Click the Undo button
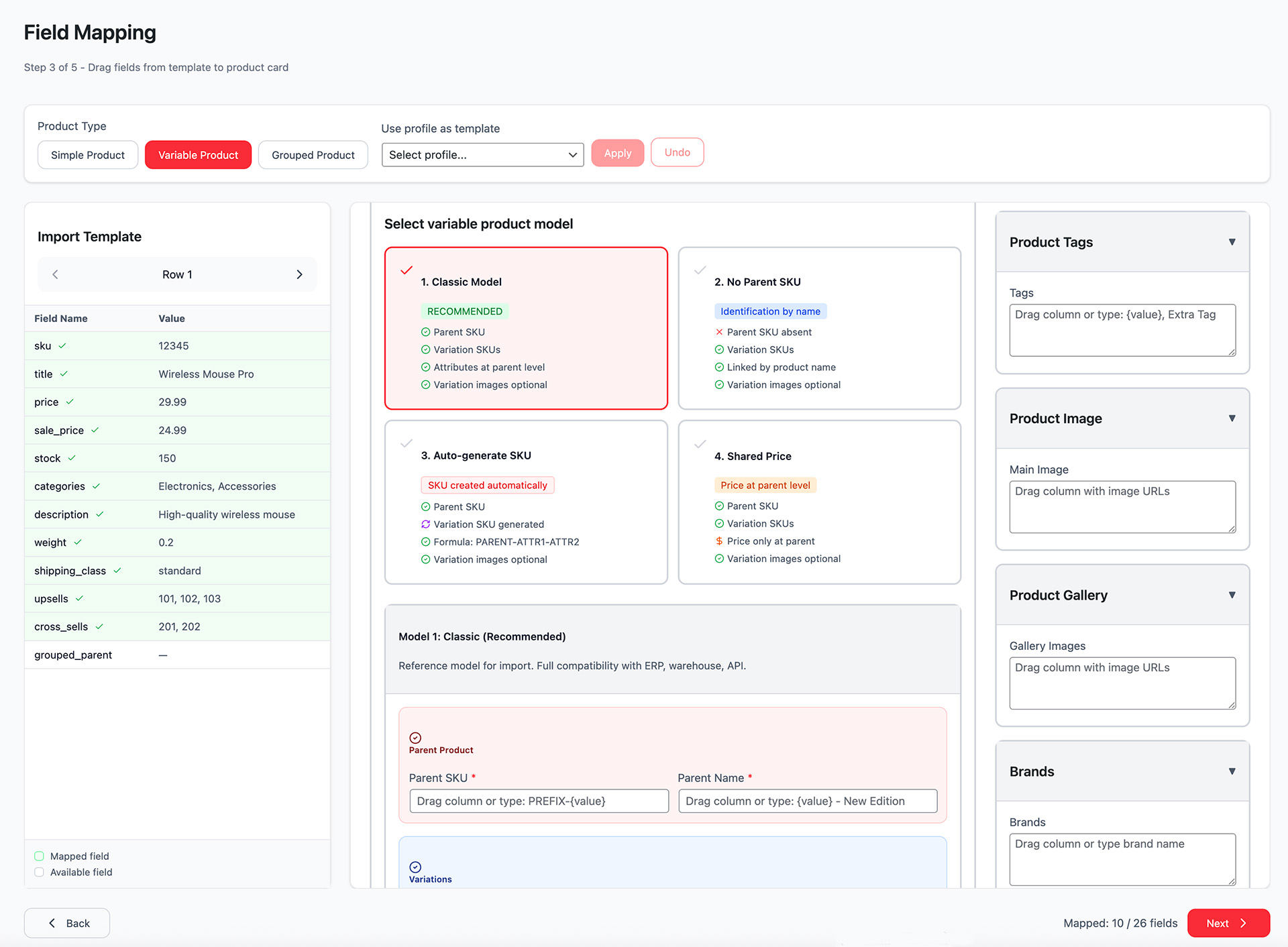Screen dimensions: 1288x947 click(x=677, y=152)
